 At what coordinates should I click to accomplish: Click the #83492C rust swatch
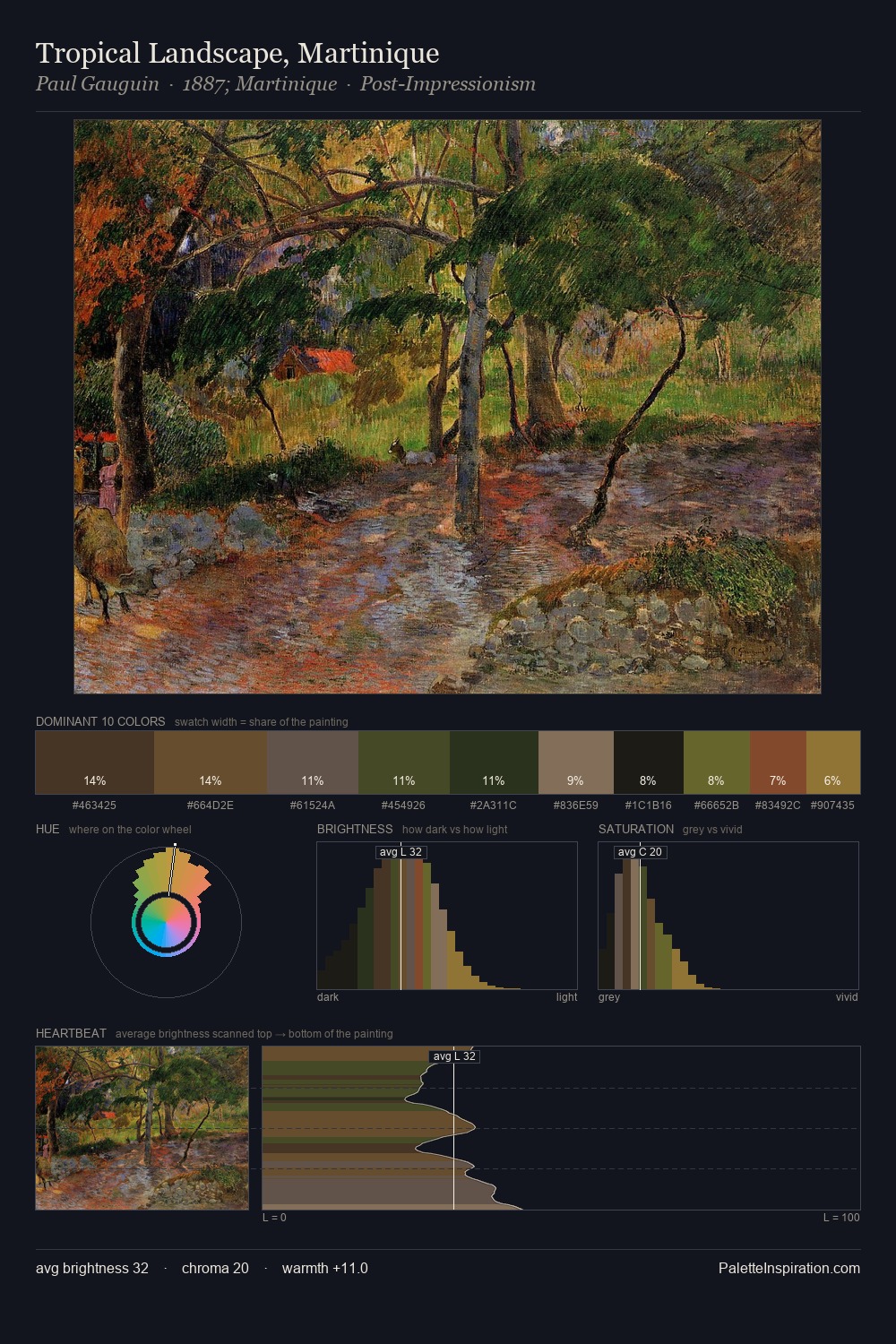(x=778, y=762)
